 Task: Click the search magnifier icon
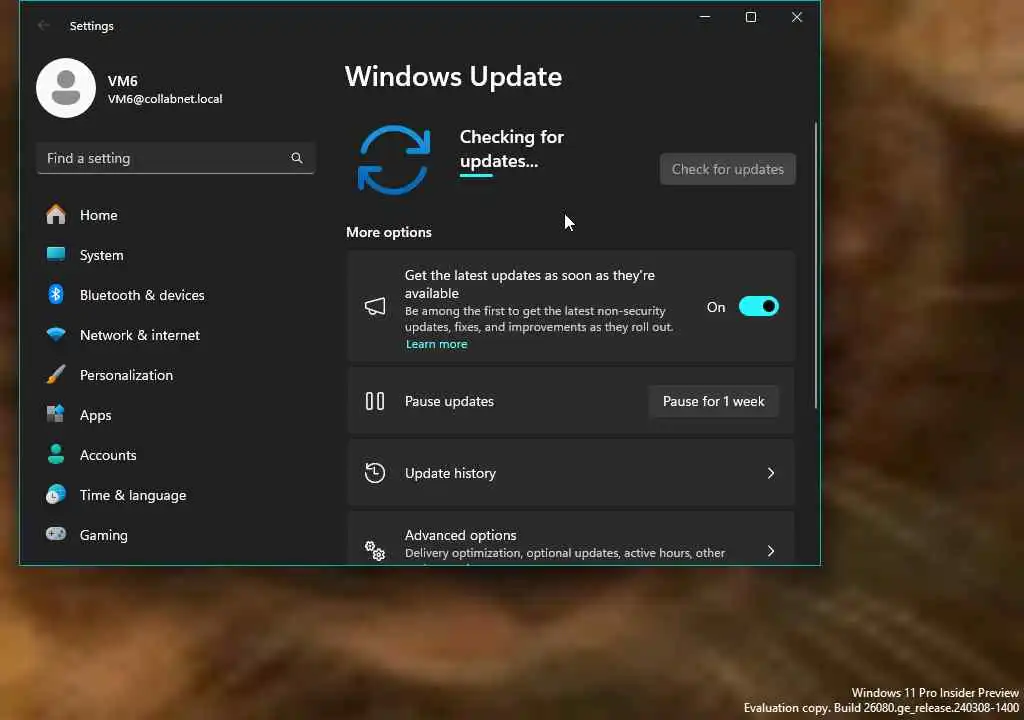[296, 158]
